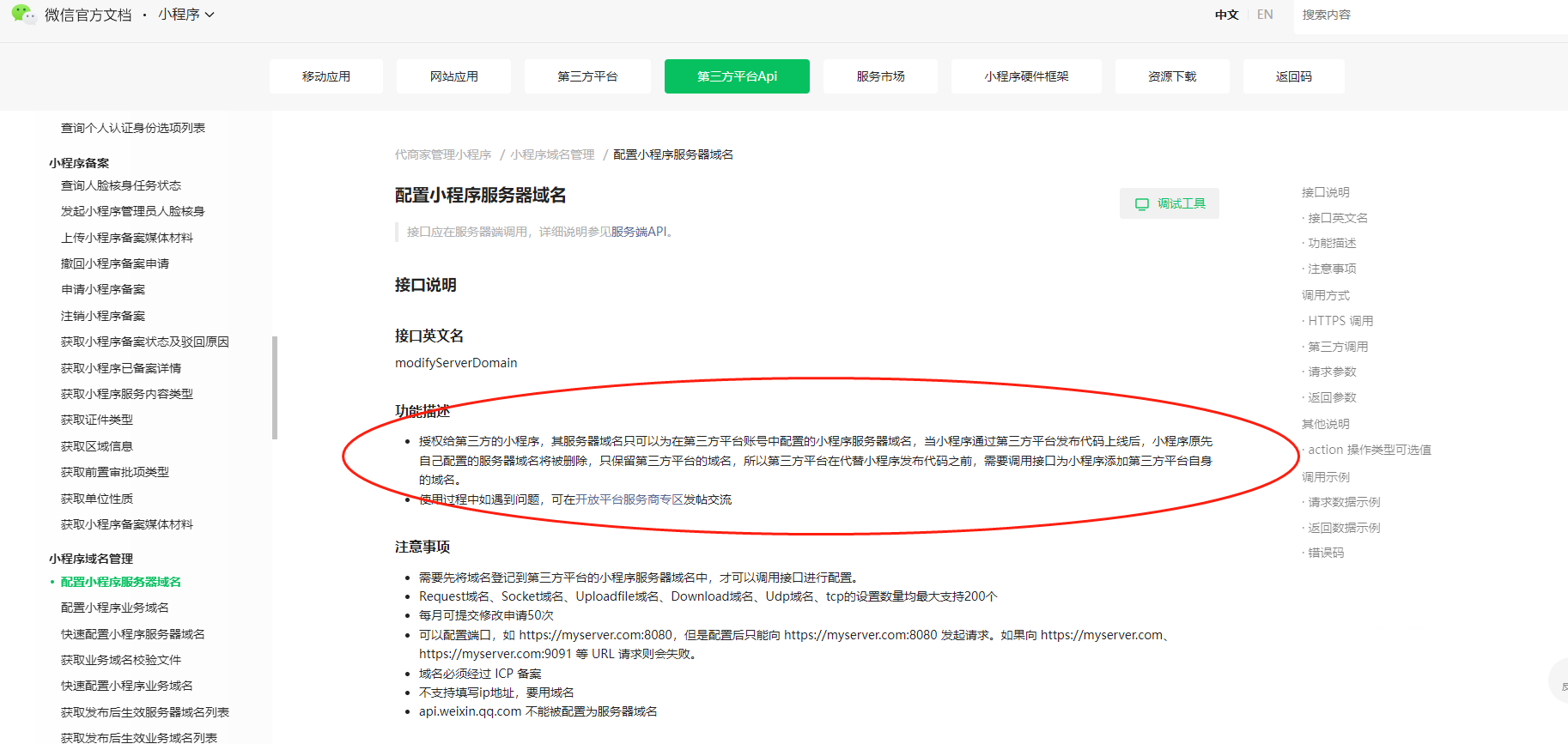Screen dimensions: 1568x744
Task: Open the 服务端API link
Action: coord(639,232)
